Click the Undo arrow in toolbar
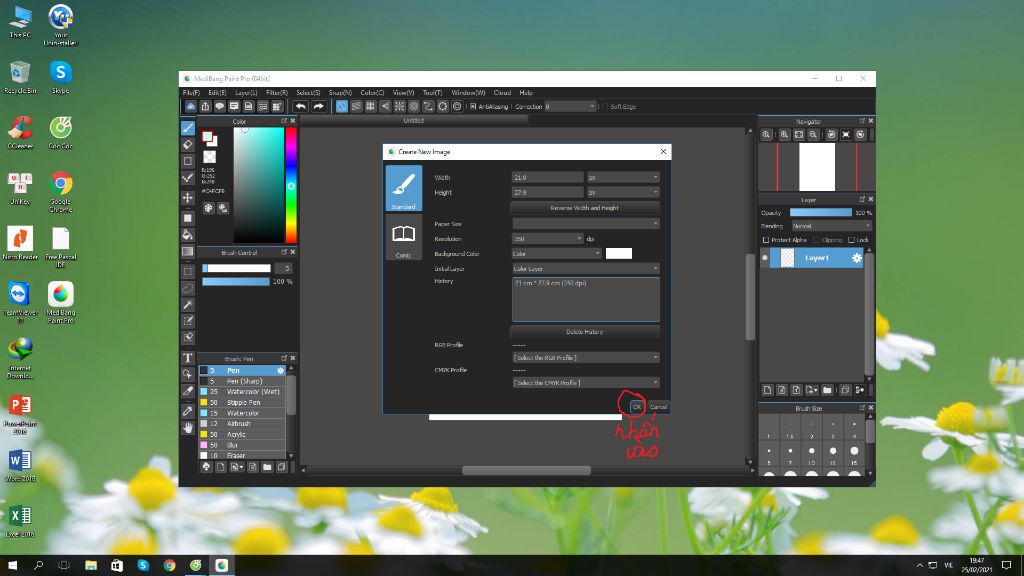 click(300, 106)
